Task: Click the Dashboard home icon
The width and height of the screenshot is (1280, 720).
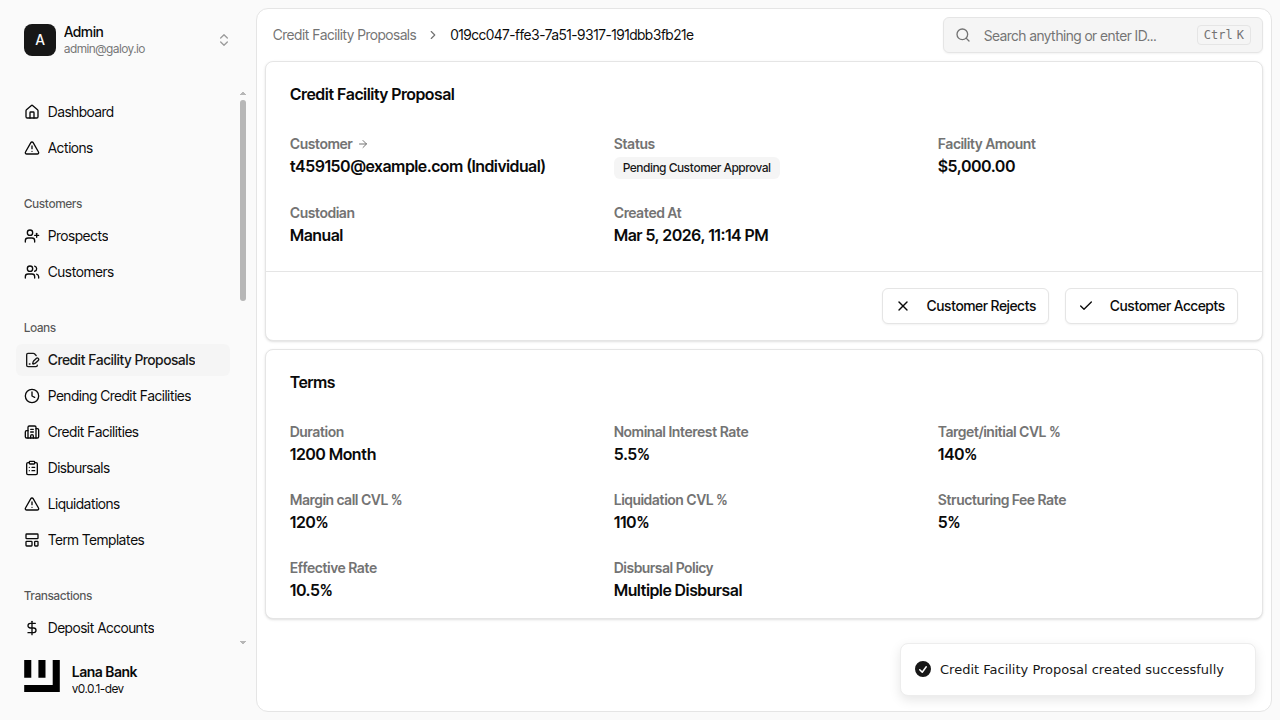Action: coord(32,112)
